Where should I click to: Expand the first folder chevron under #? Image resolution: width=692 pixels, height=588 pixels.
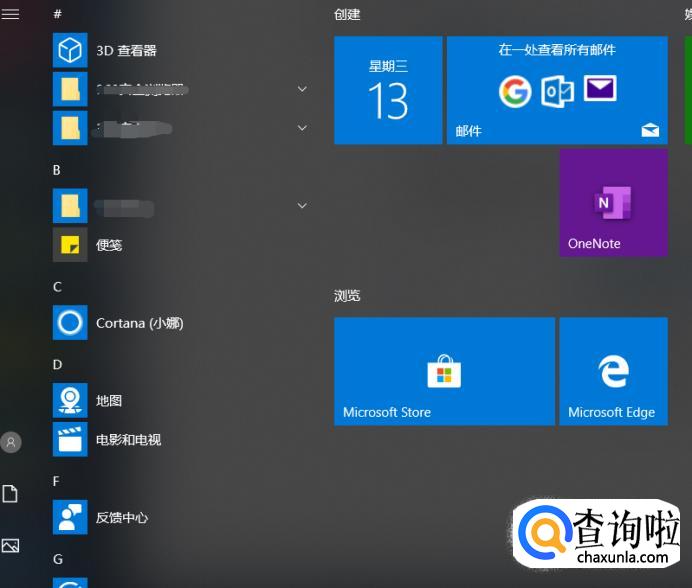tap(302, 89)
